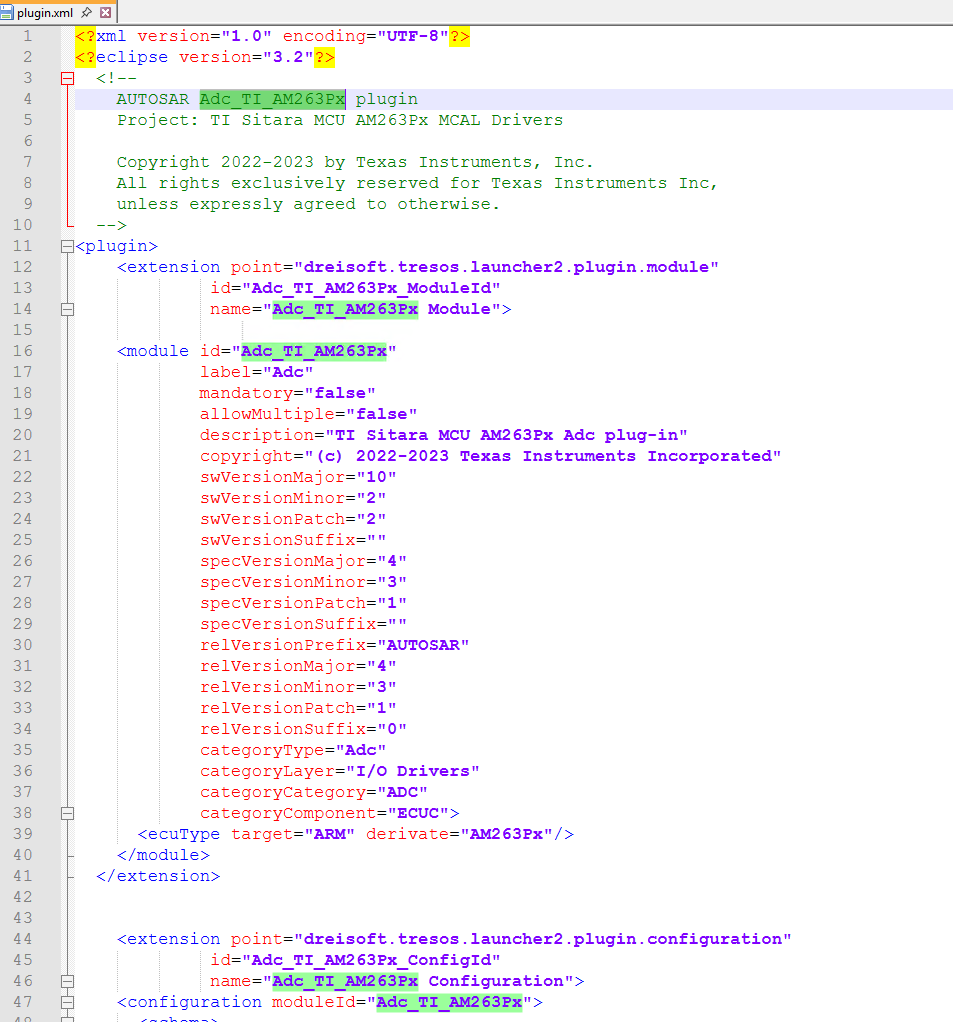
Task: Collapse the fold marker at line 38 categoryComponent
Action: (x=67, y=813)
